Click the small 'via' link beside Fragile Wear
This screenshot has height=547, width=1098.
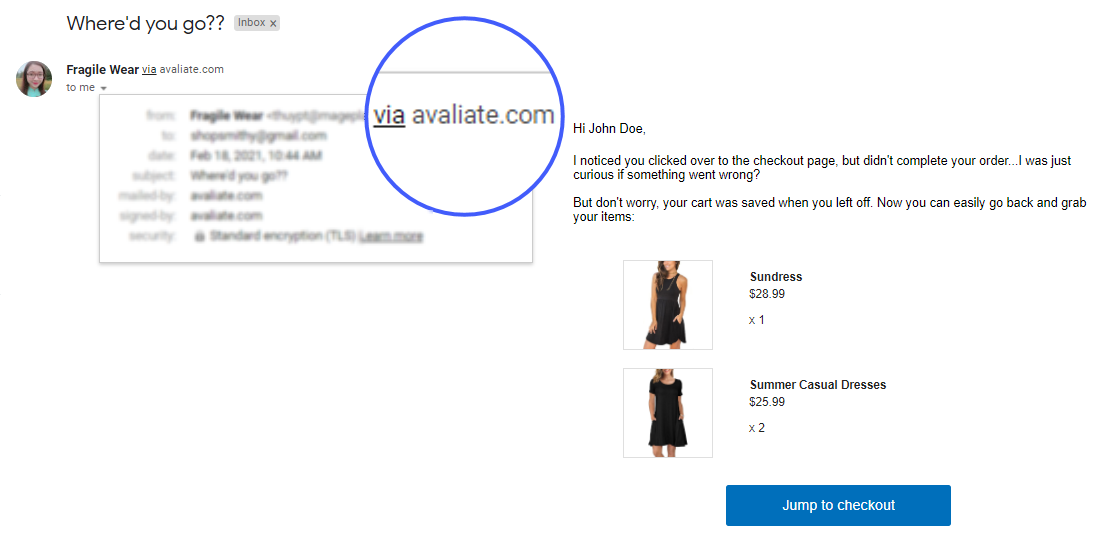pos(149,69)
